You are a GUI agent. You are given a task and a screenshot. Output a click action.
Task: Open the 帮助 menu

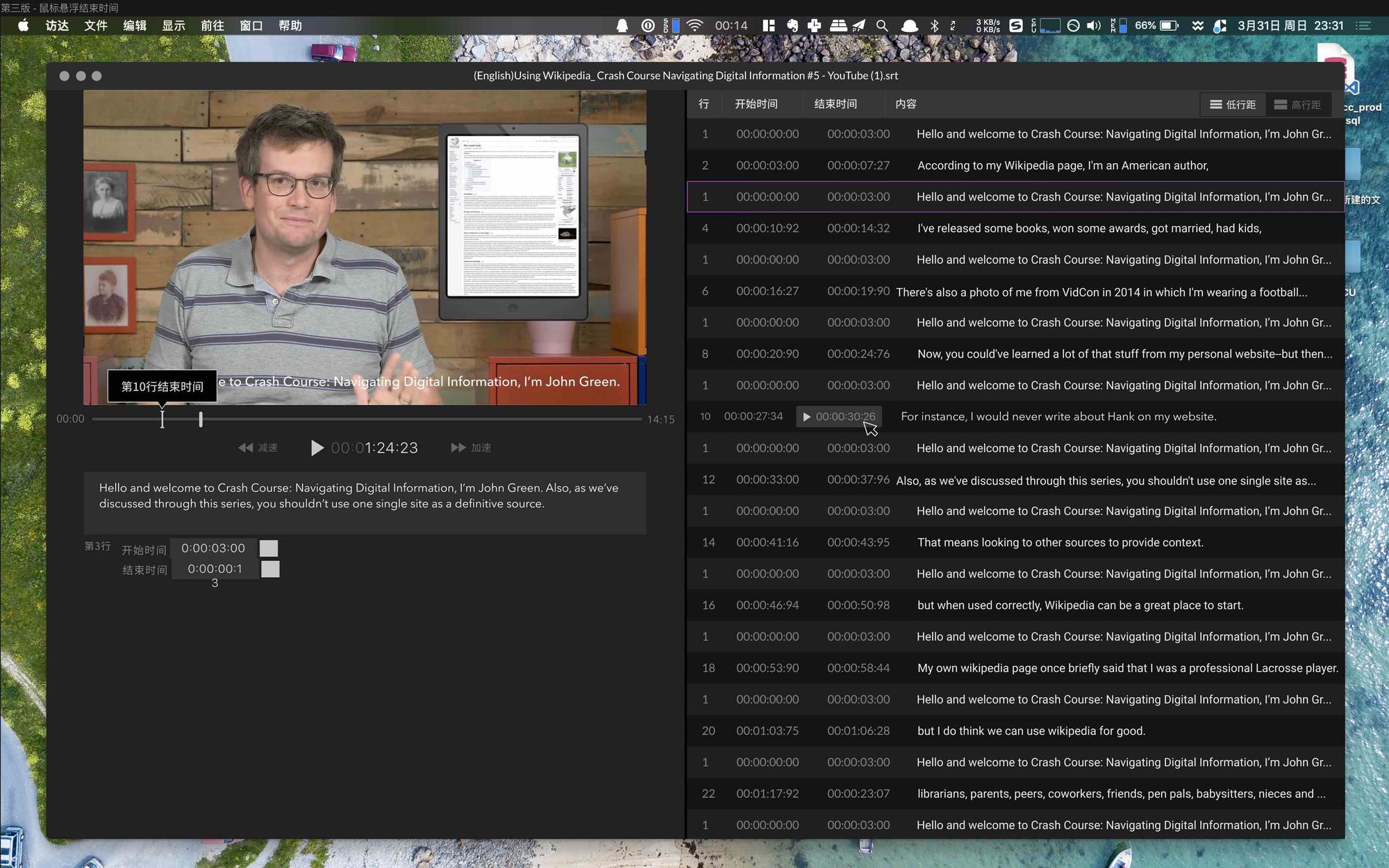tap(290, 26)
